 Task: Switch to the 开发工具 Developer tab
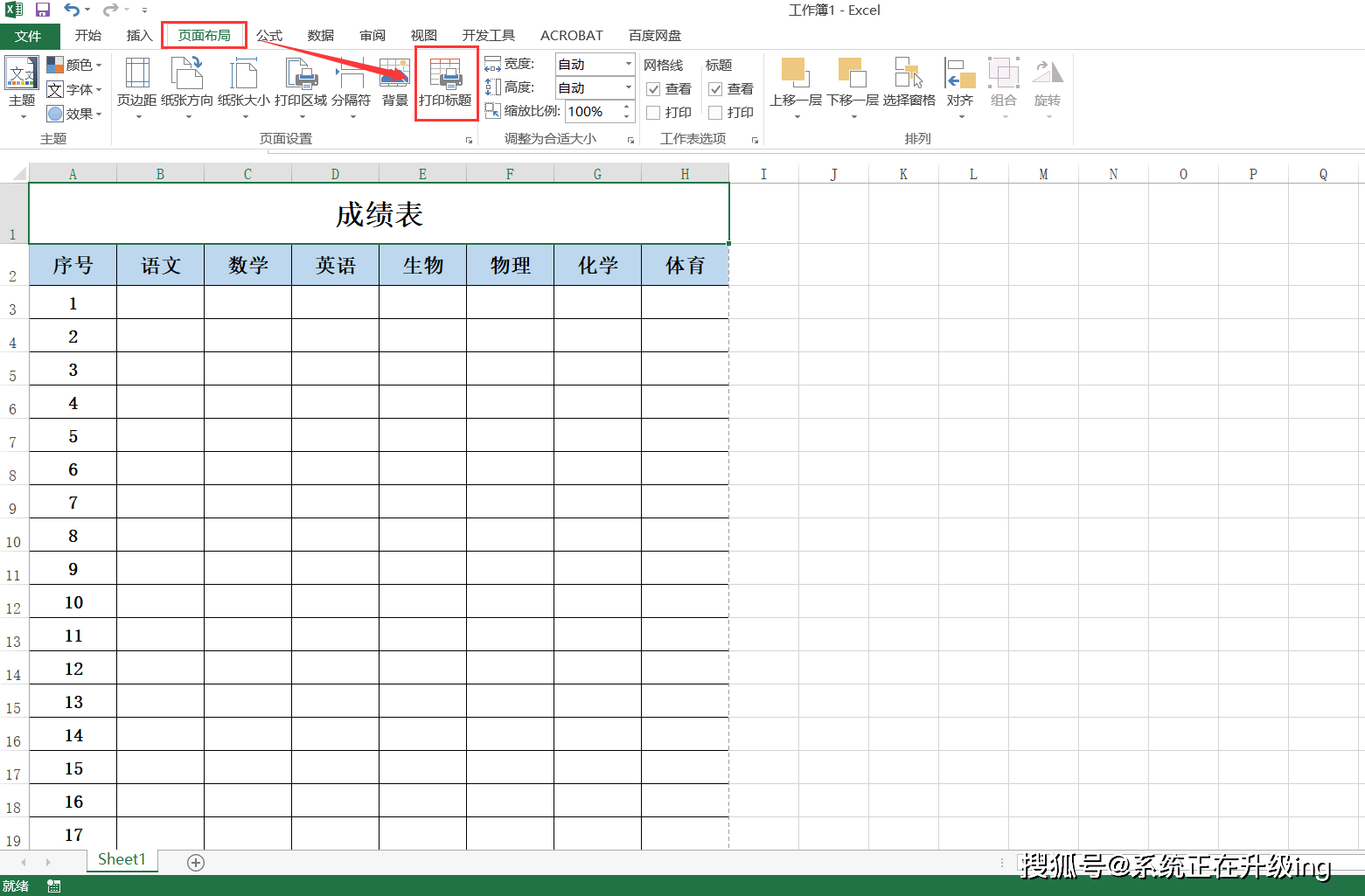click(489, 36)
